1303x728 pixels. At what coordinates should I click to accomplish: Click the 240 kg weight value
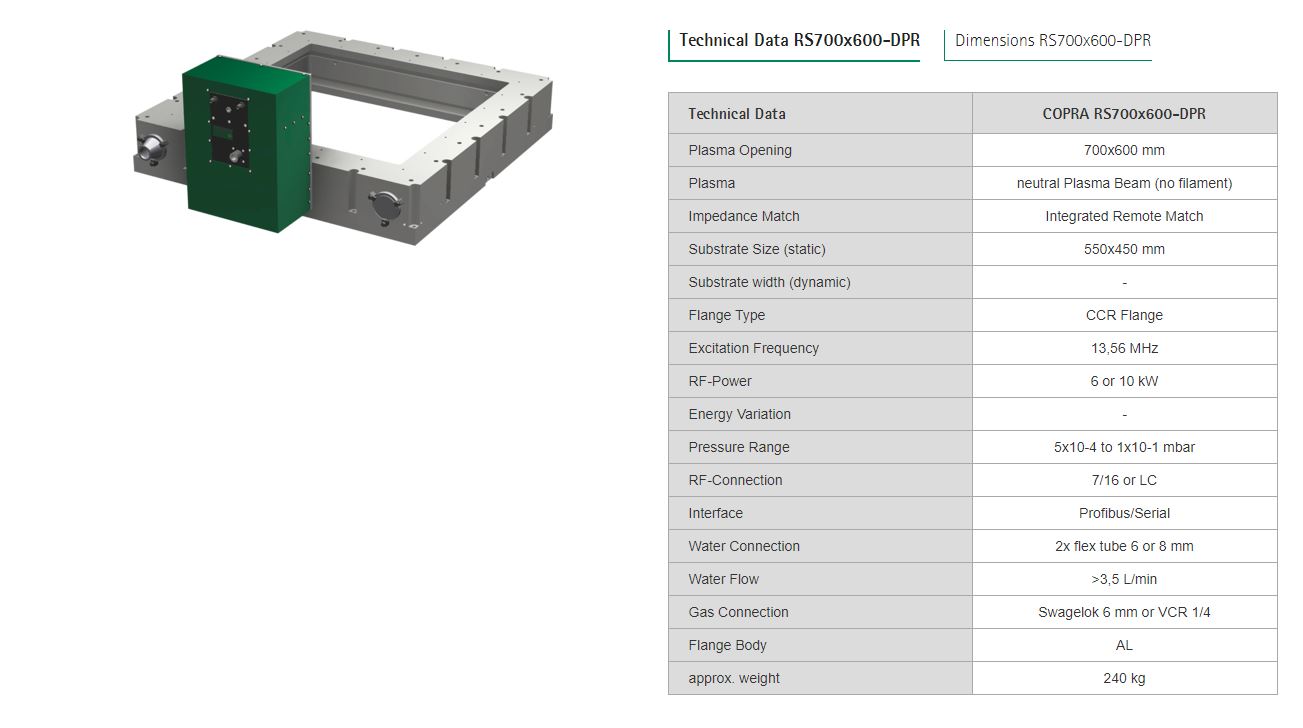coord(1124,678)
